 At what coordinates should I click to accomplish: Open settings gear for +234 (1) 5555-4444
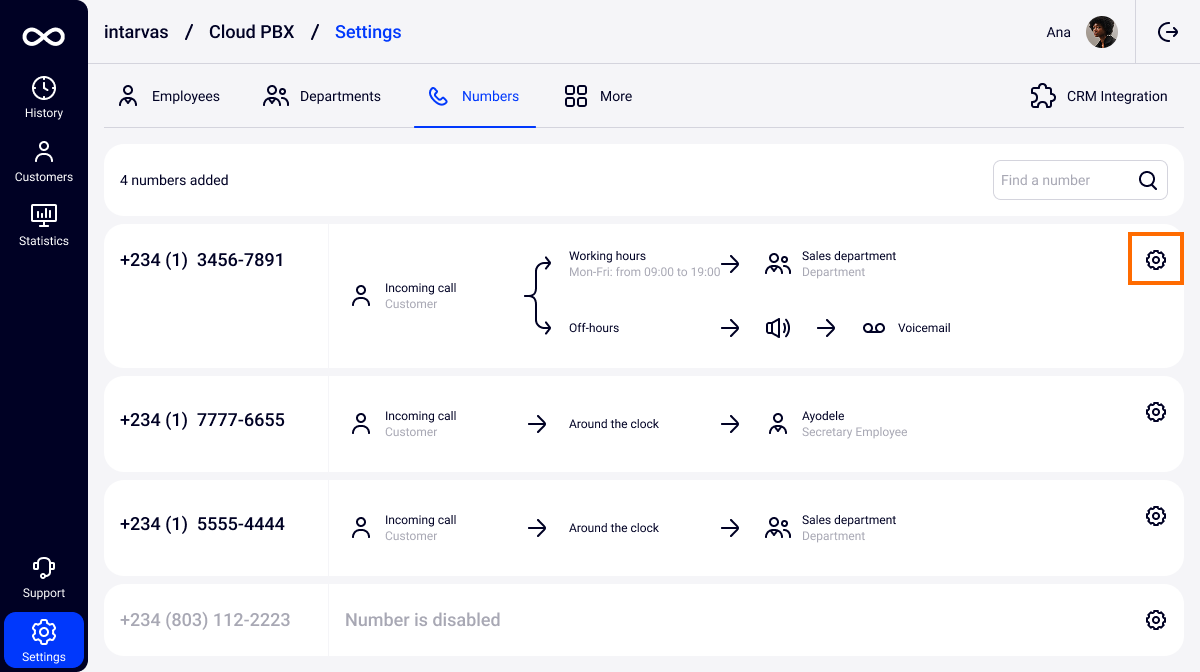[x=1155, y=516]
